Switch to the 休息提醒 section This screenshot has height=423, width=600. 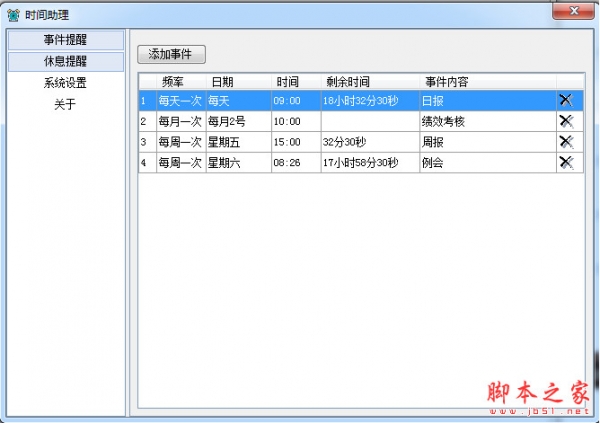66,61
